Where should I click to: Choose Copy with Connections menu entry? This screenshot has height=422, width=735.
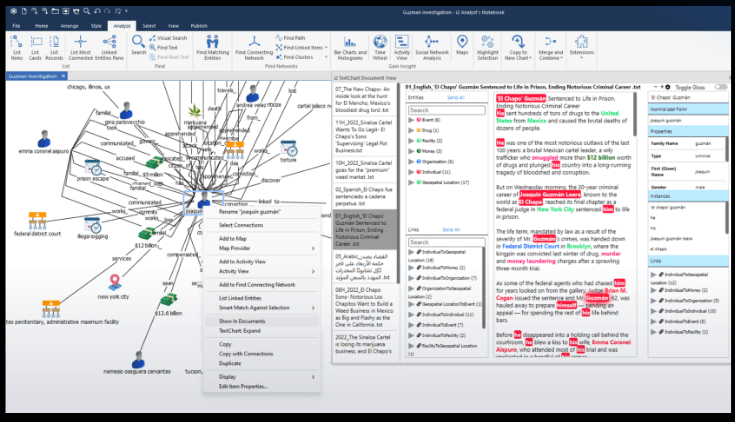[x=262, y=354]
